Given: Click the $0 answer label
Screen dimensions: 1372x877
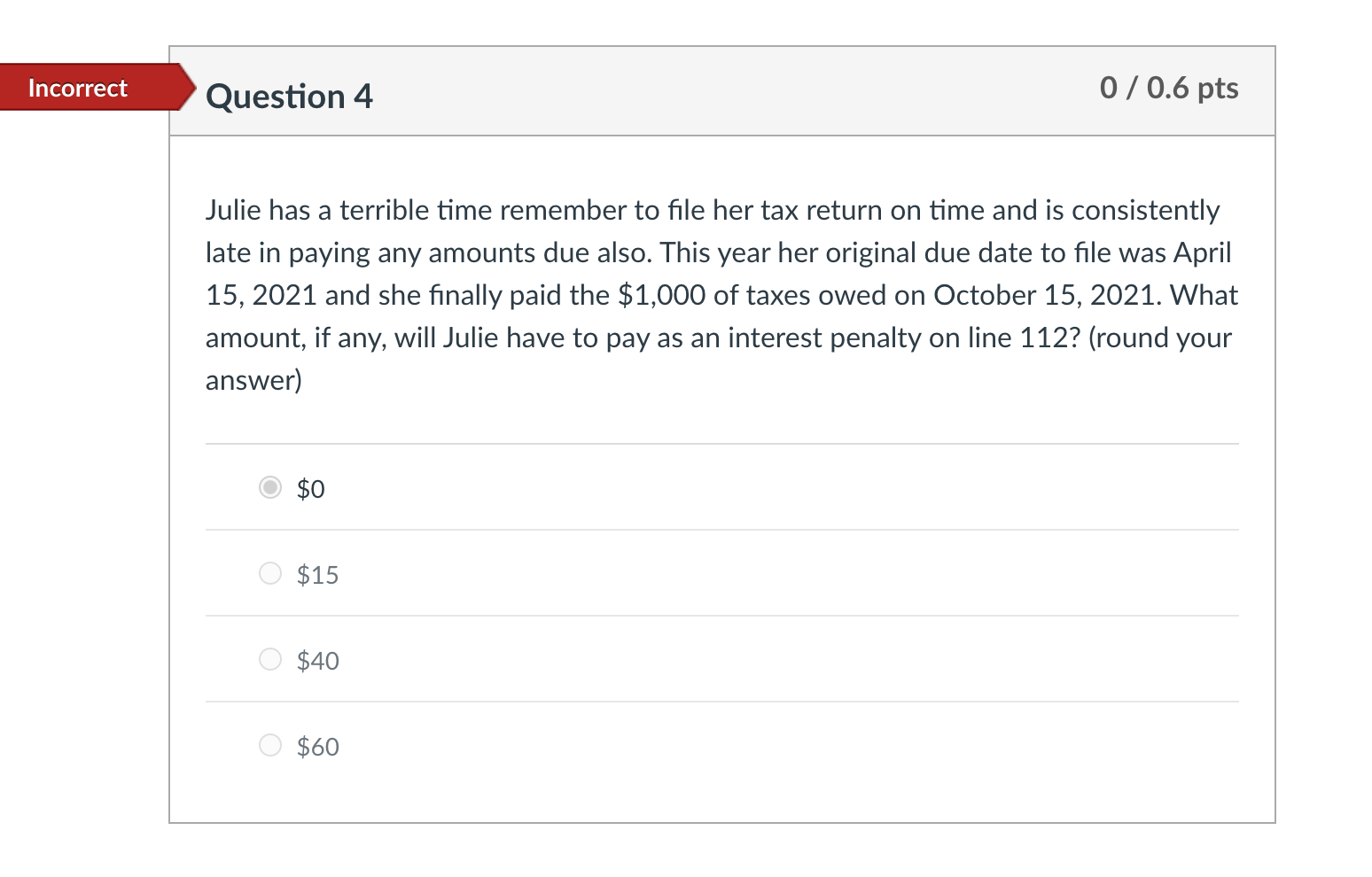Looking at the screenshot, I should tap(310, 488).
